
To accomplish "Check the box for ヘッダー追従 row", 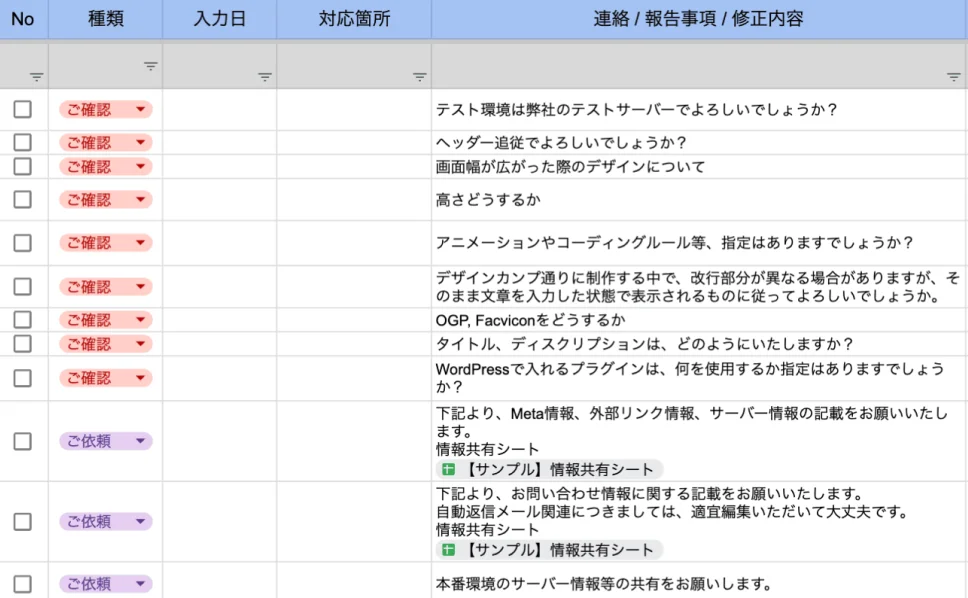I will pos(23,143).
